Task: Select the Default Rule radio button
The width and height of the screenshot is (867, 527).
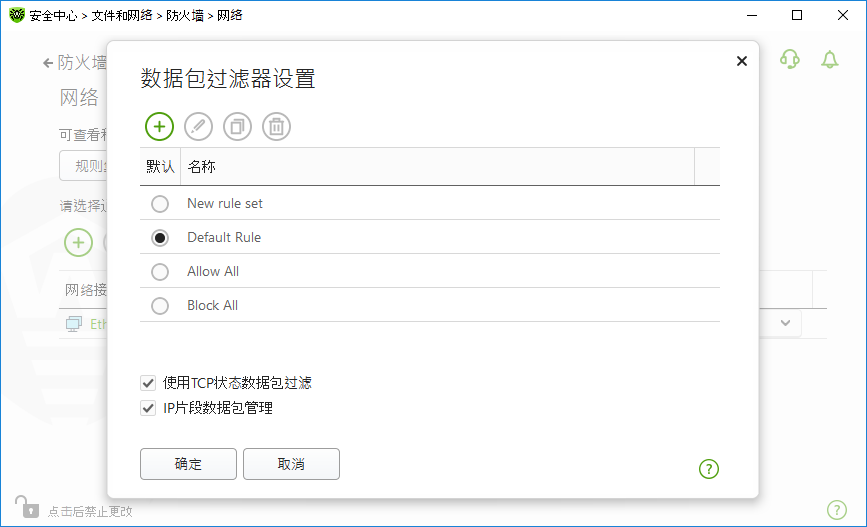Action: pos(160,238)
